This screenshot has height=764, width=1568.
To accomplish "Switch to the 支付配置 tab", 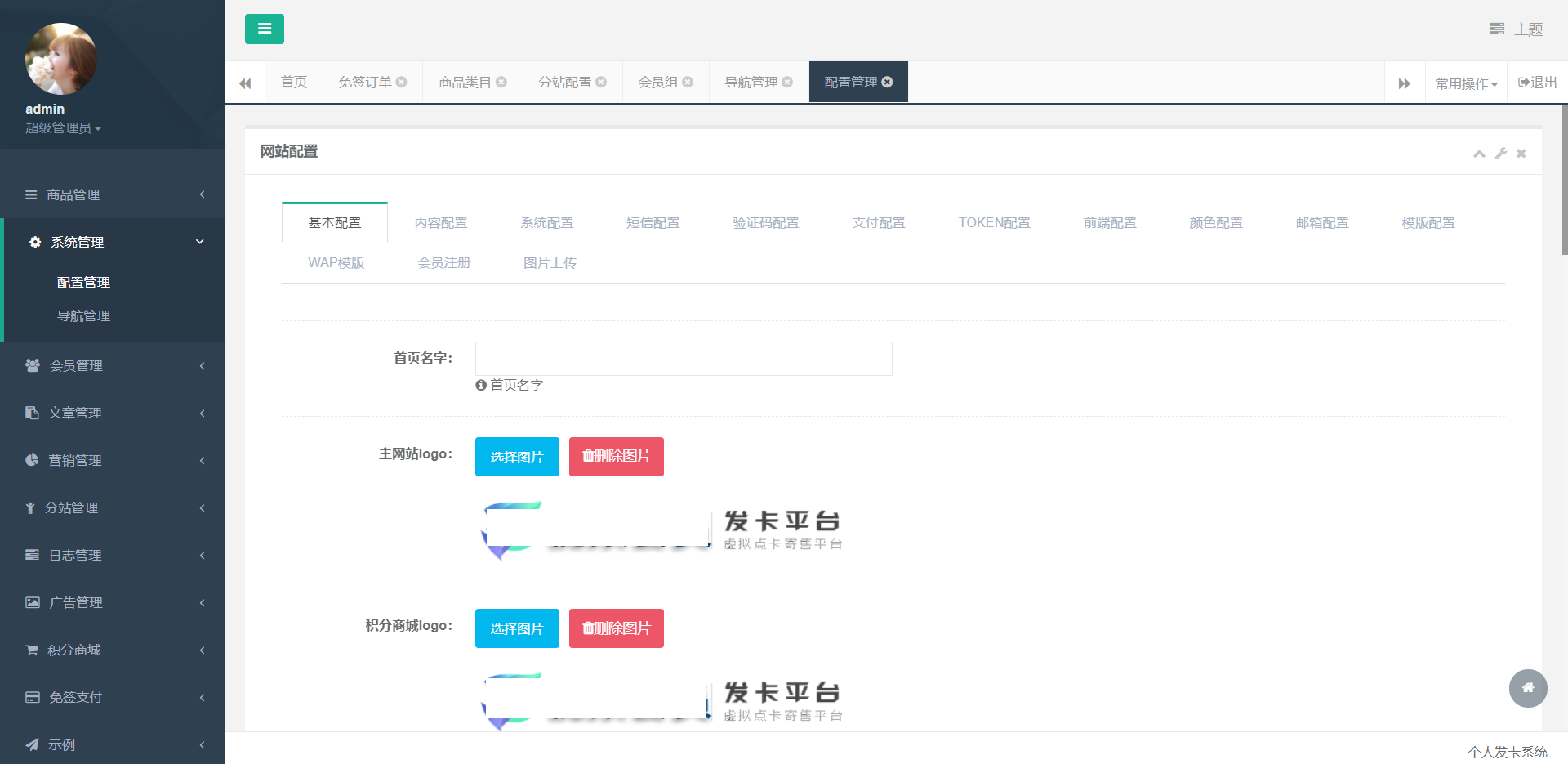I will click(879, 222).
